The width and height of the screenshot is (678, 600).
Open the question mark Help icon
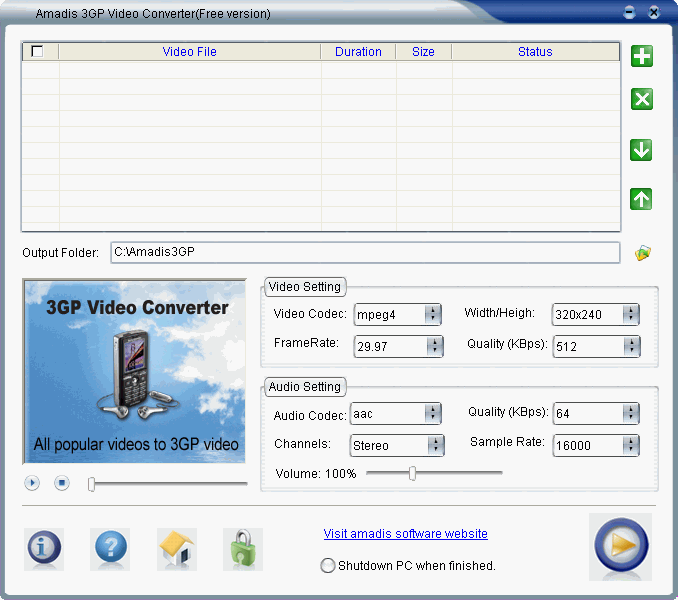coord(110,547)
